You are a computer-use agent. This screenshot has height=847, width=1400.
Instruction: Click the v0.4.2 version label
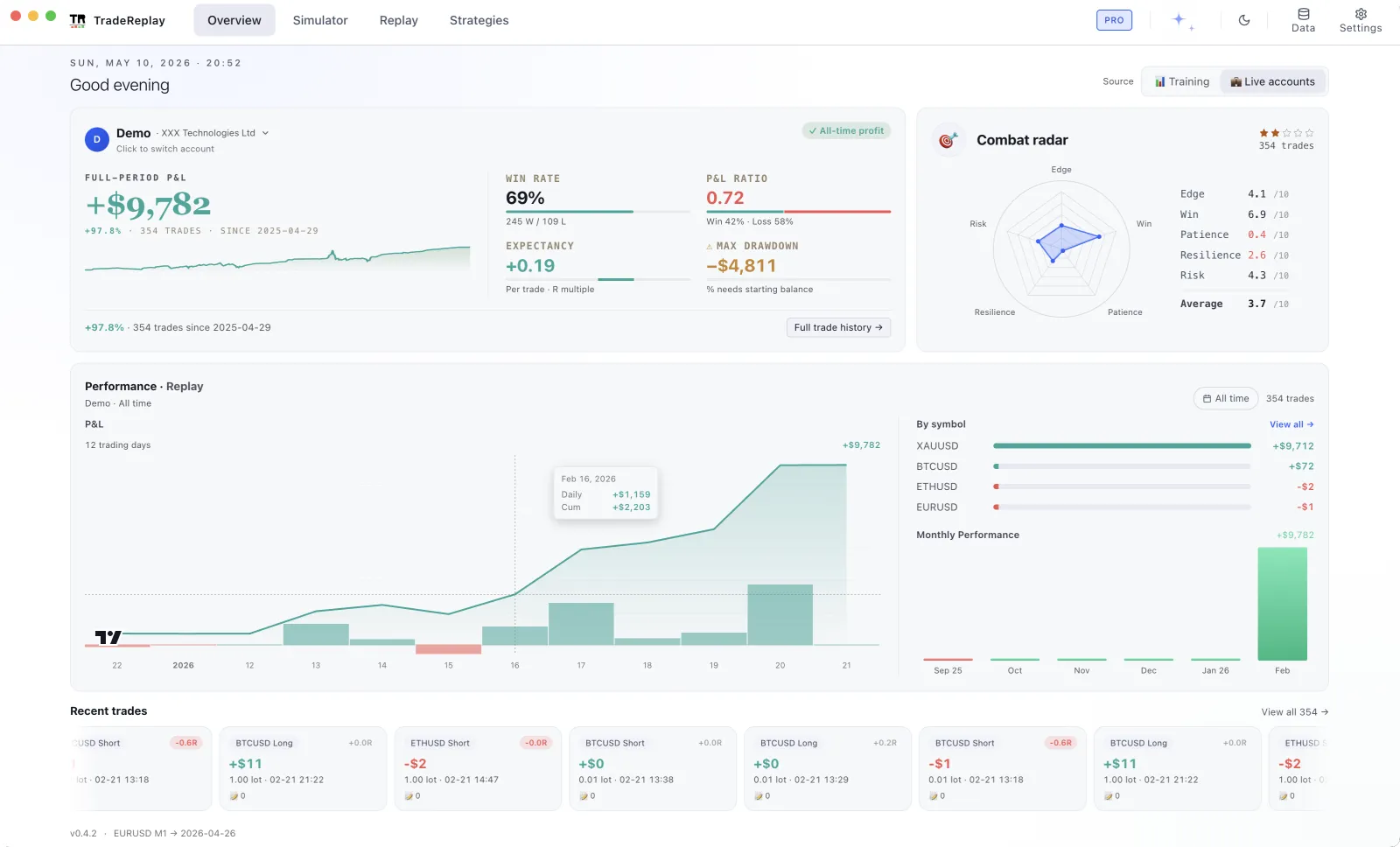coord(83,834)
